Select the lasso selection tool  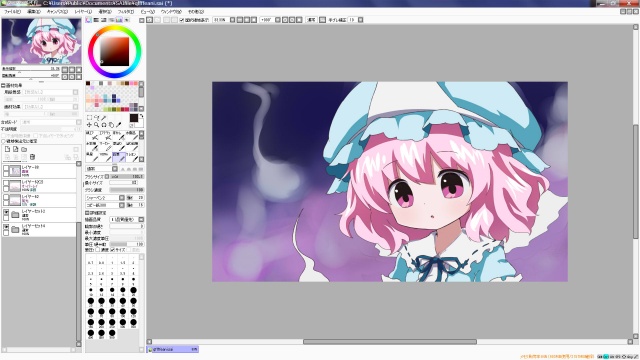pyautogui.click(x=97, y=118)
